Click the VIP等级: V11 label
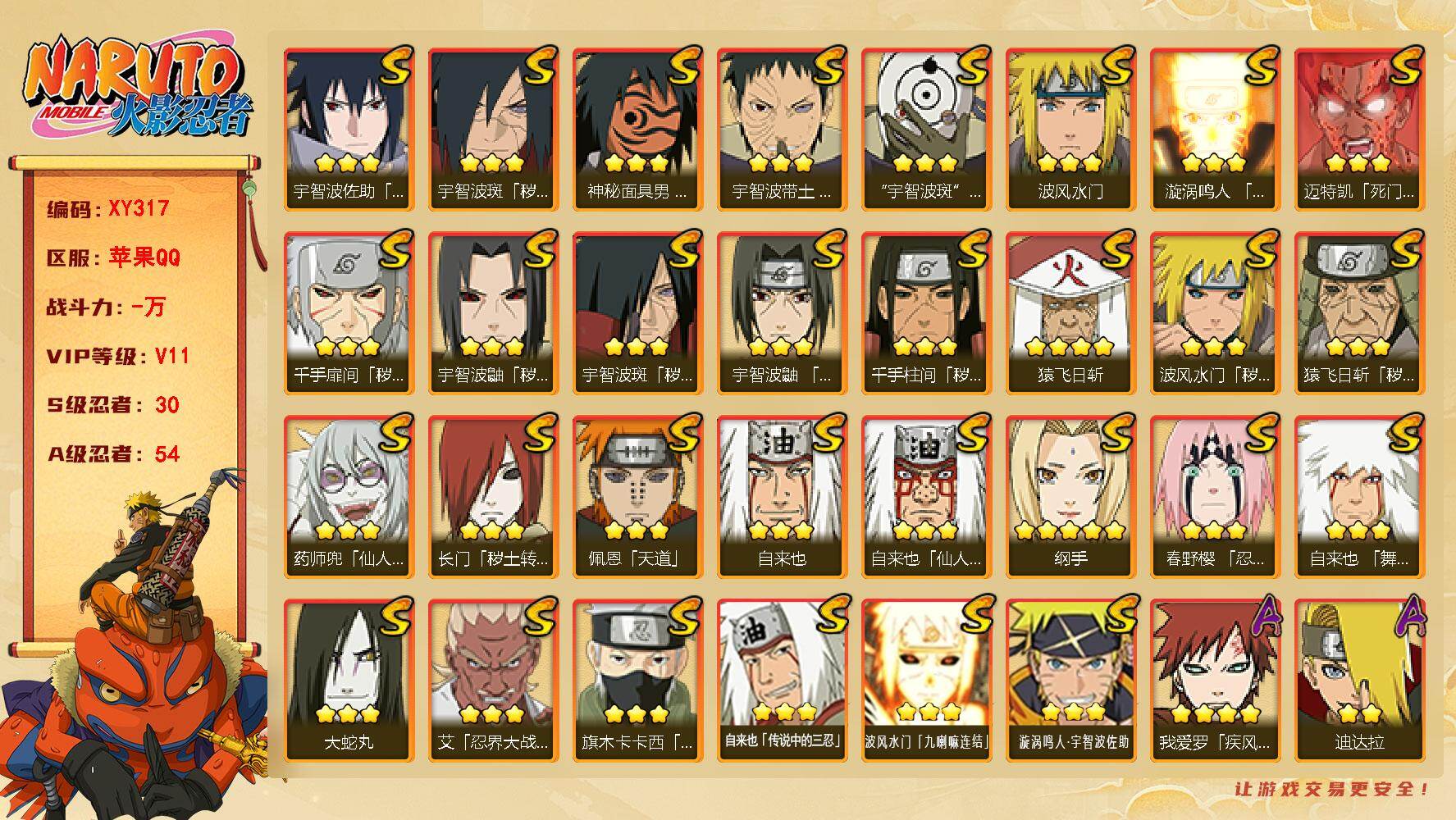The height and width of the screenshot is (820, 1456). 118,356
